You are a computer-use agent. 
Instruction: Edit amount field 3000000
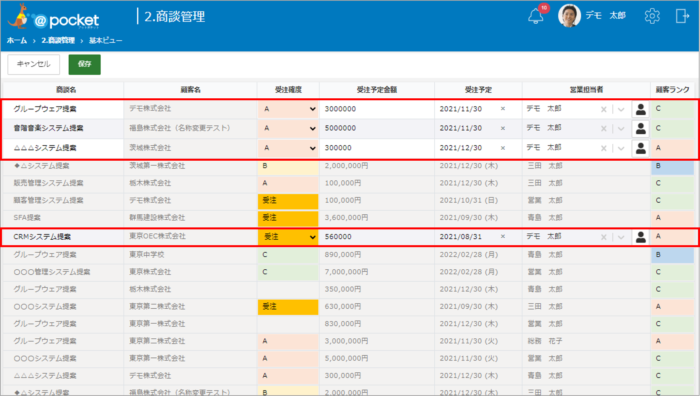[377, 109]
